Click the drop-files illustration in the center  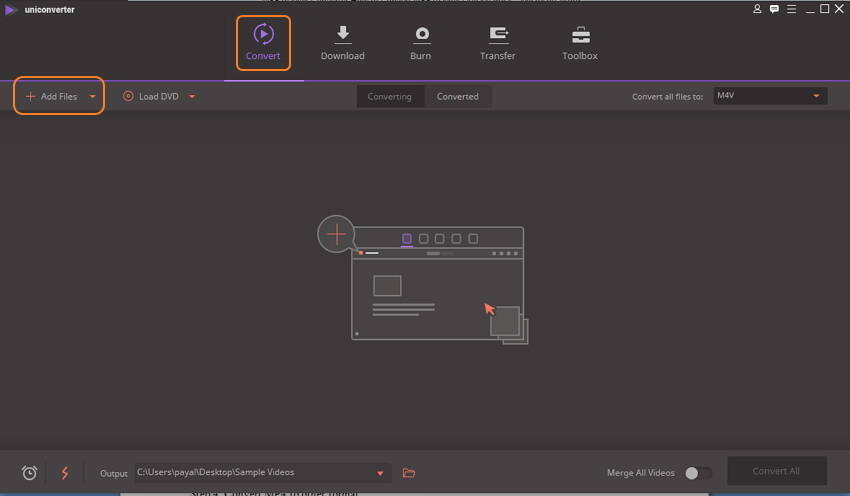point(423,280)
